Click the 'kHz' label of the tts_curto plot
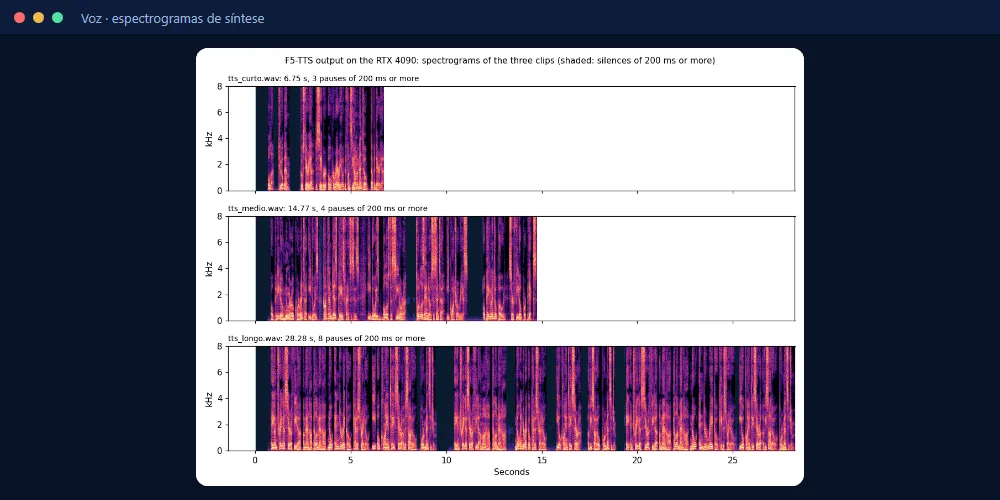This screenshot has width=1000, height=500. [x=209, y=138]
